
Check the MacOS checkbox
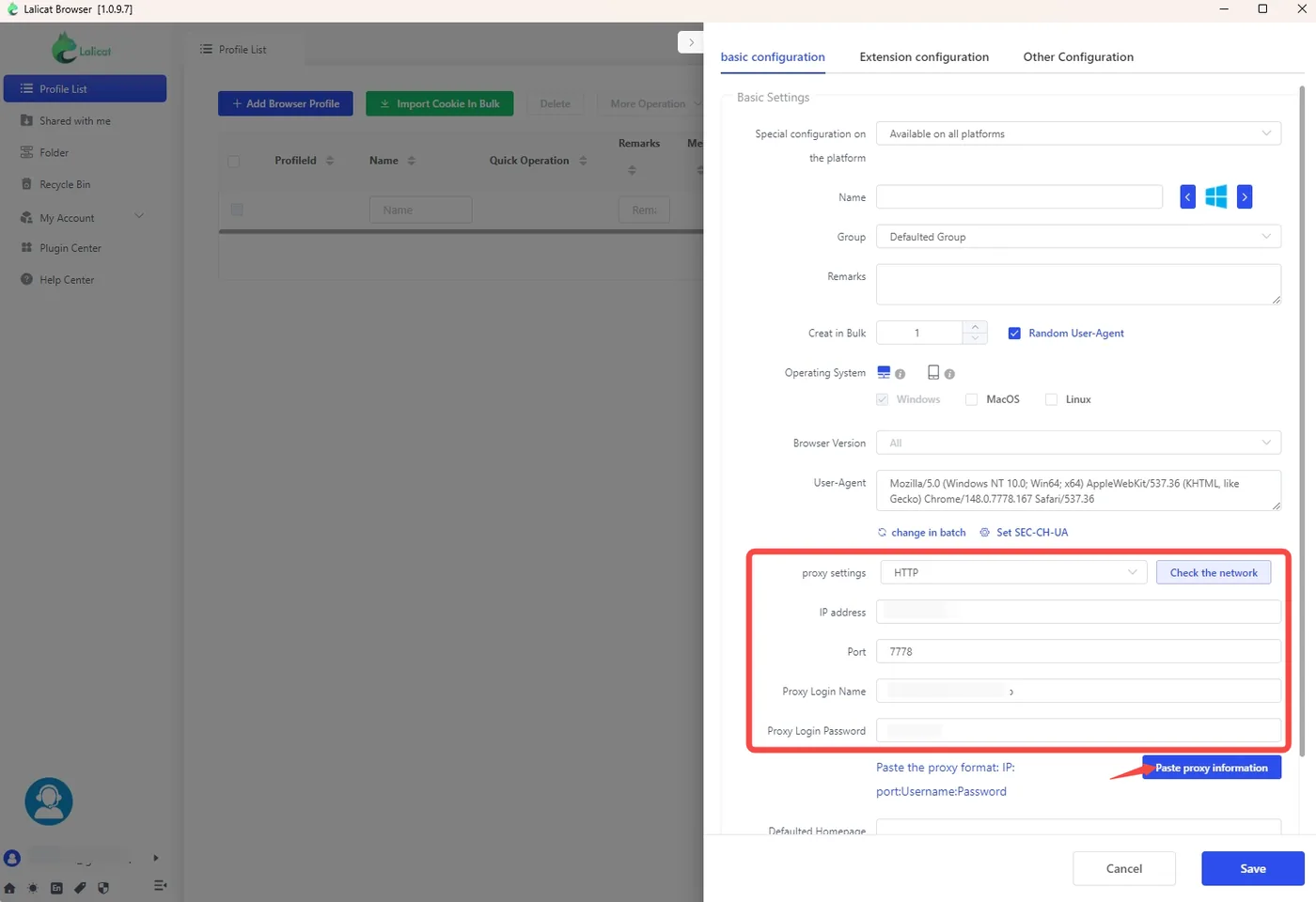coord(971,399)
